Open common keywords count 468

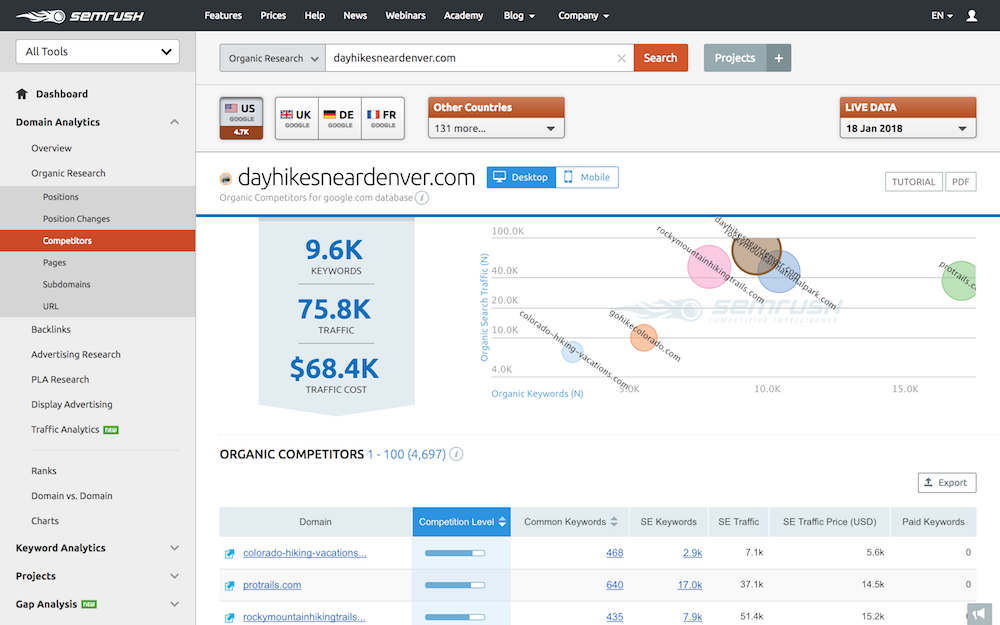(615, 553)
